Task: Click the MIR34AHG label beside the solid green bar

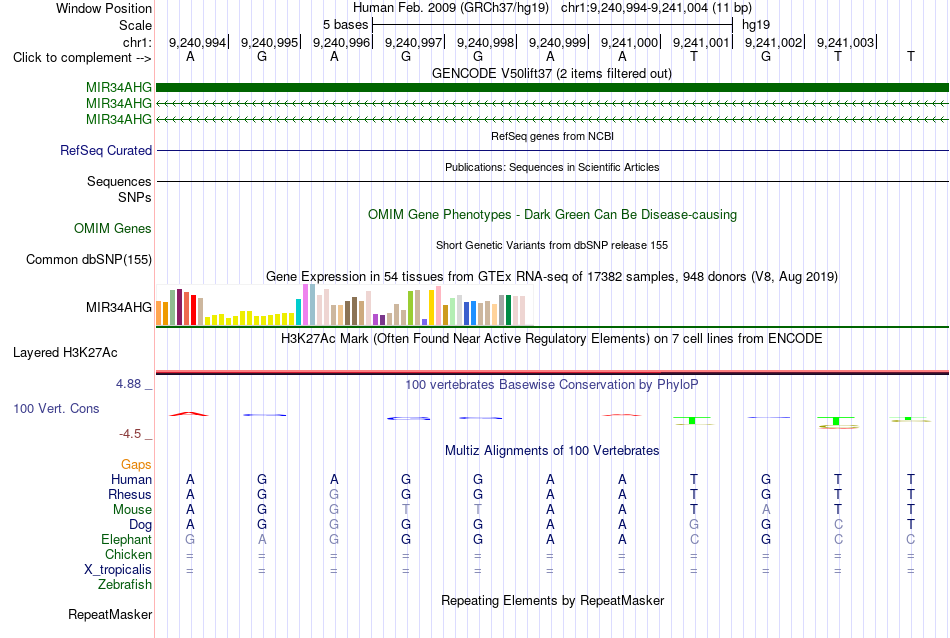Action: (119, 88)
